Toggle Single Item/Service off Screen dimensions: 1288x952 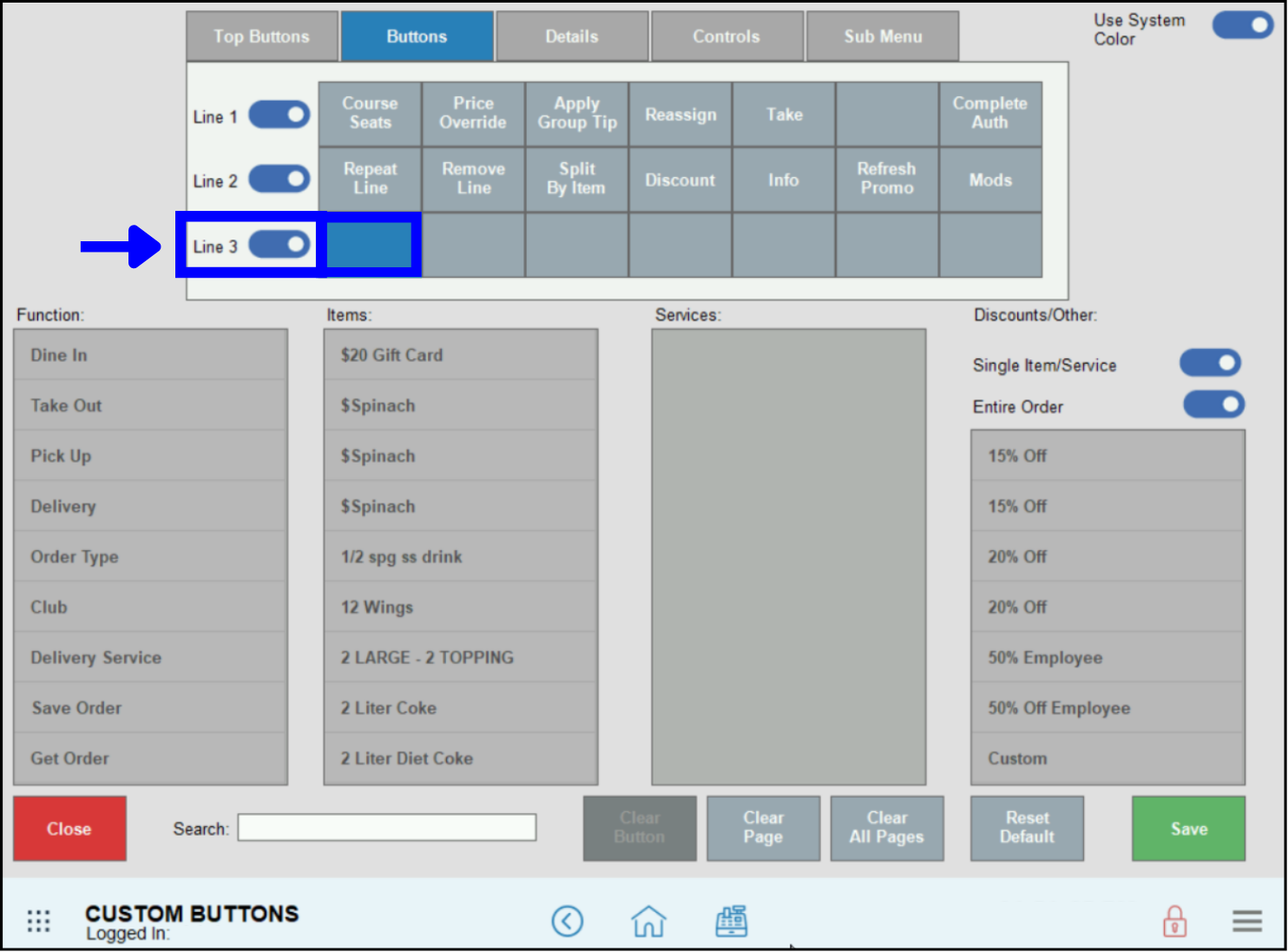coord(1210,363)
